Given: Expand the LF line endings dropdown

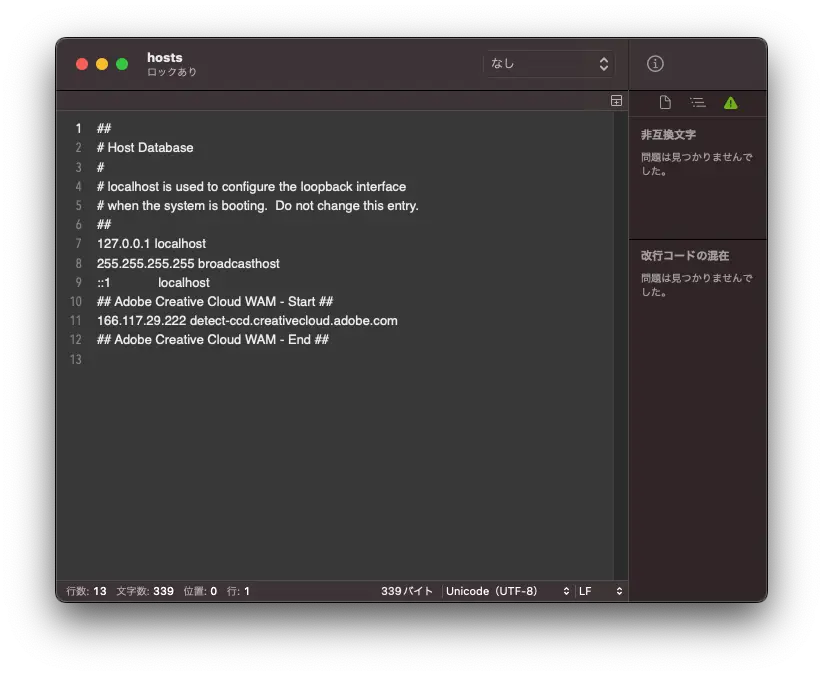Looking at the screenshot, I should (600, 591).
